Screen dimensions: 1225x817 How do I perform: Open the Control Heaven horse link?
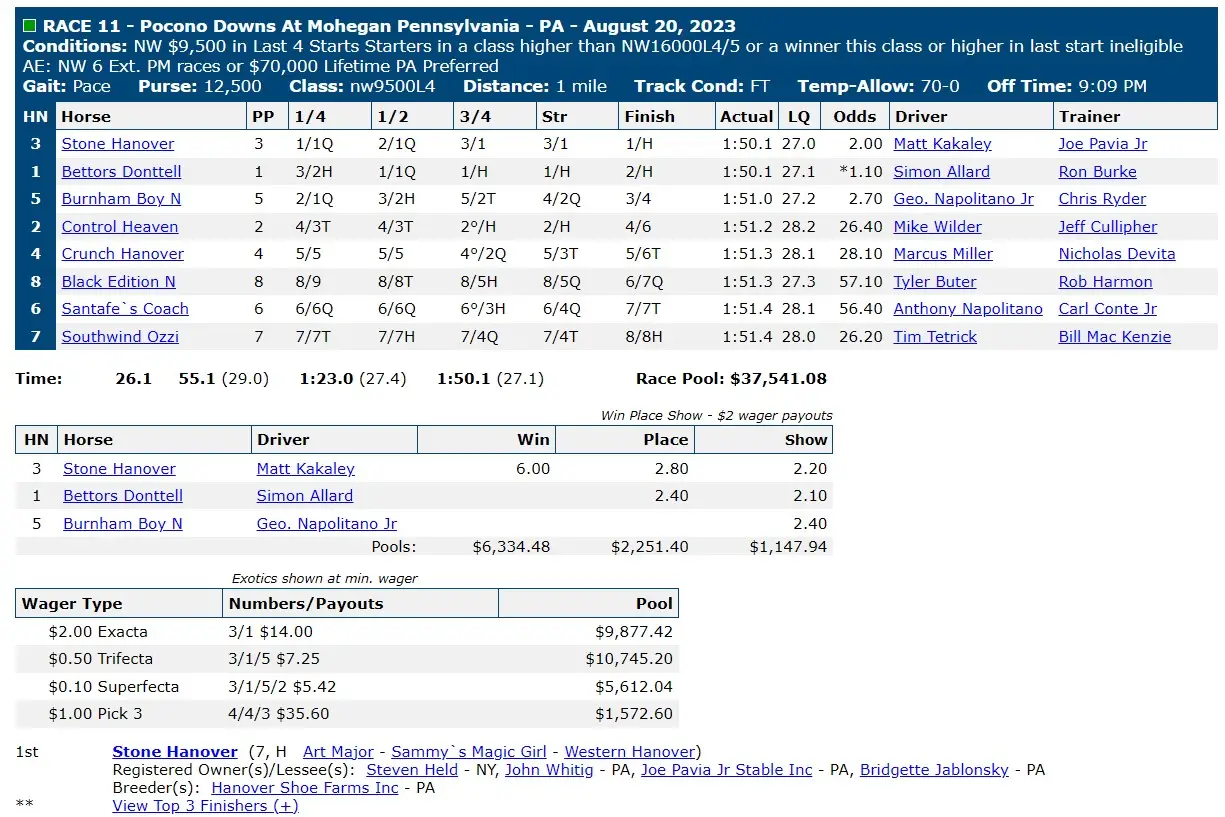120,227
